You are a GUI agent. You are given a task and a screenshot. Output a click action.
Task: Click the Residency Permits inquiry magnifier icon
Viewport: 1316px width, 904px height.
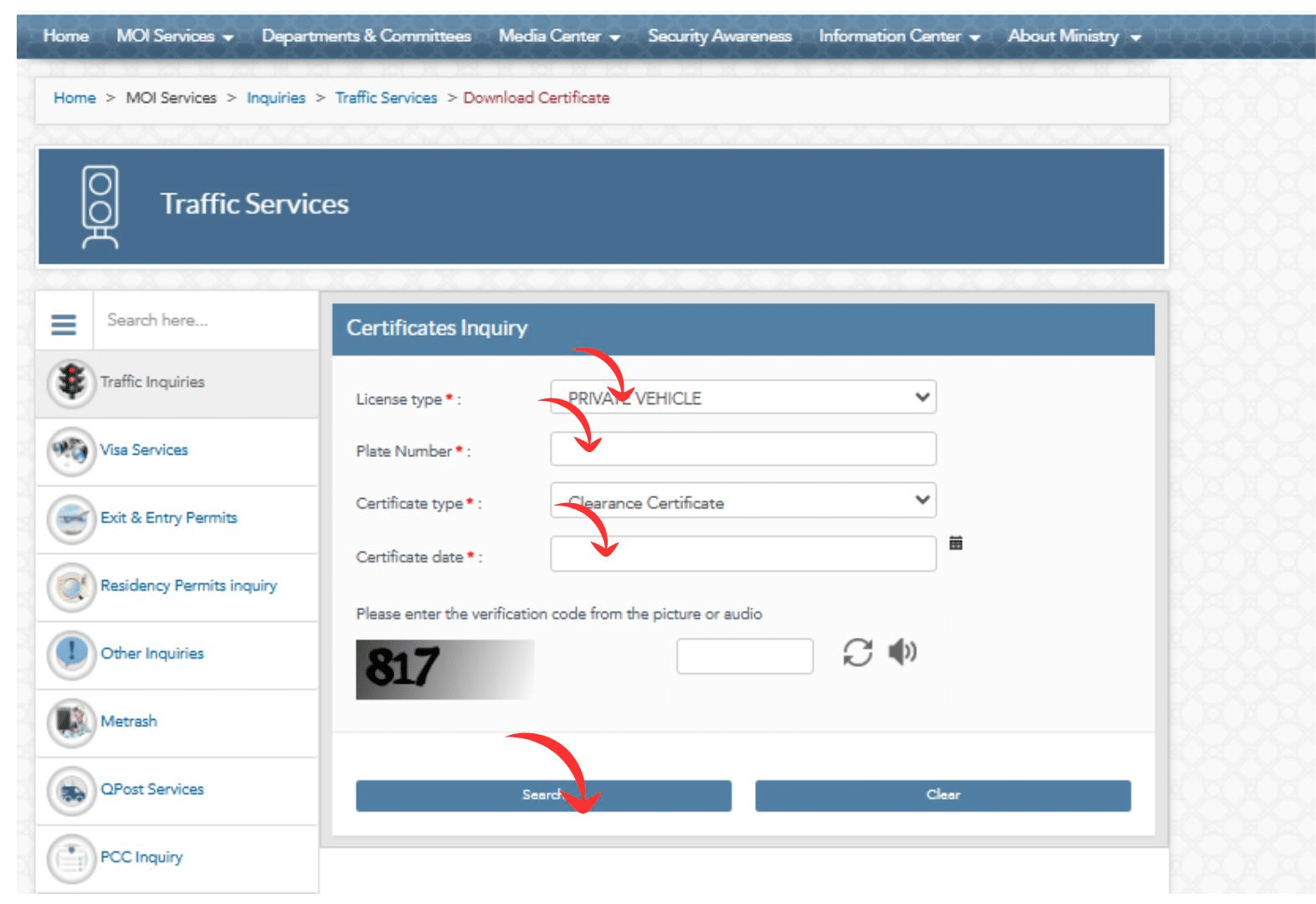pyautogui.click(x=71, y=587)
